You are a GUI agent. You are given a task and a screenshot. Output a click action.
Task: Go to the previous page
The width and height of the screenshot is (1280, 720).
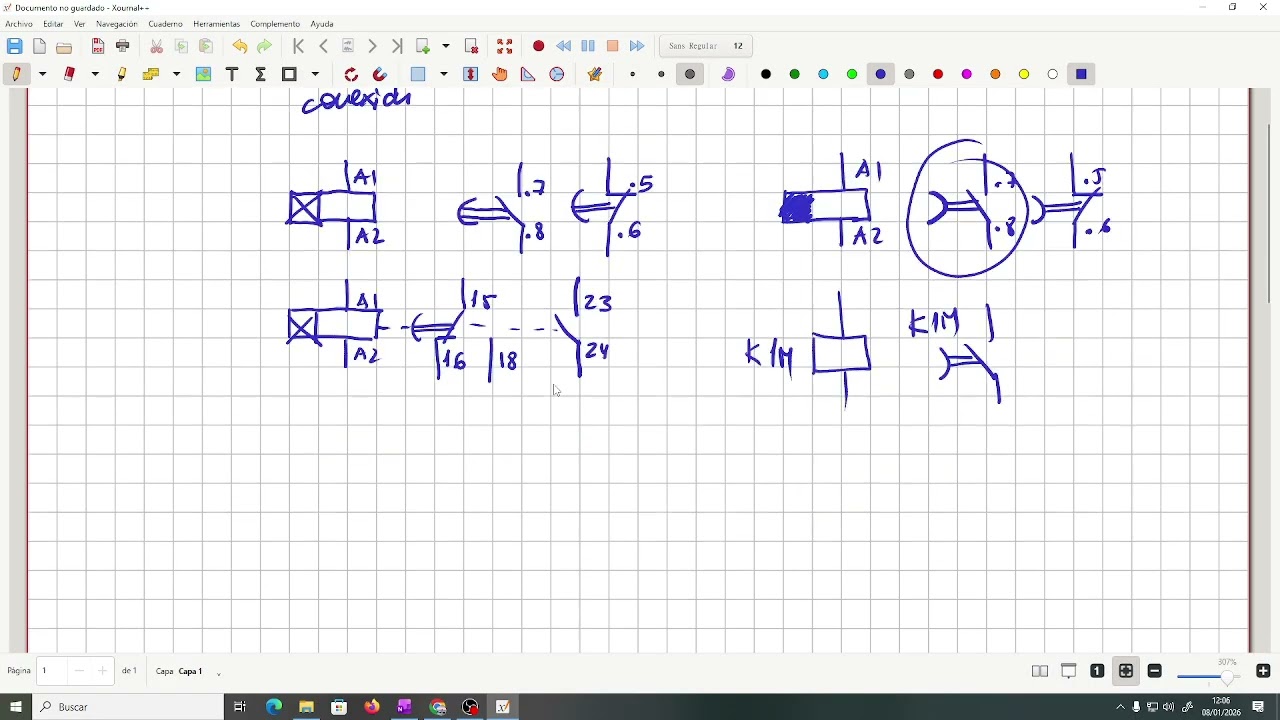(x=324, y=47)
